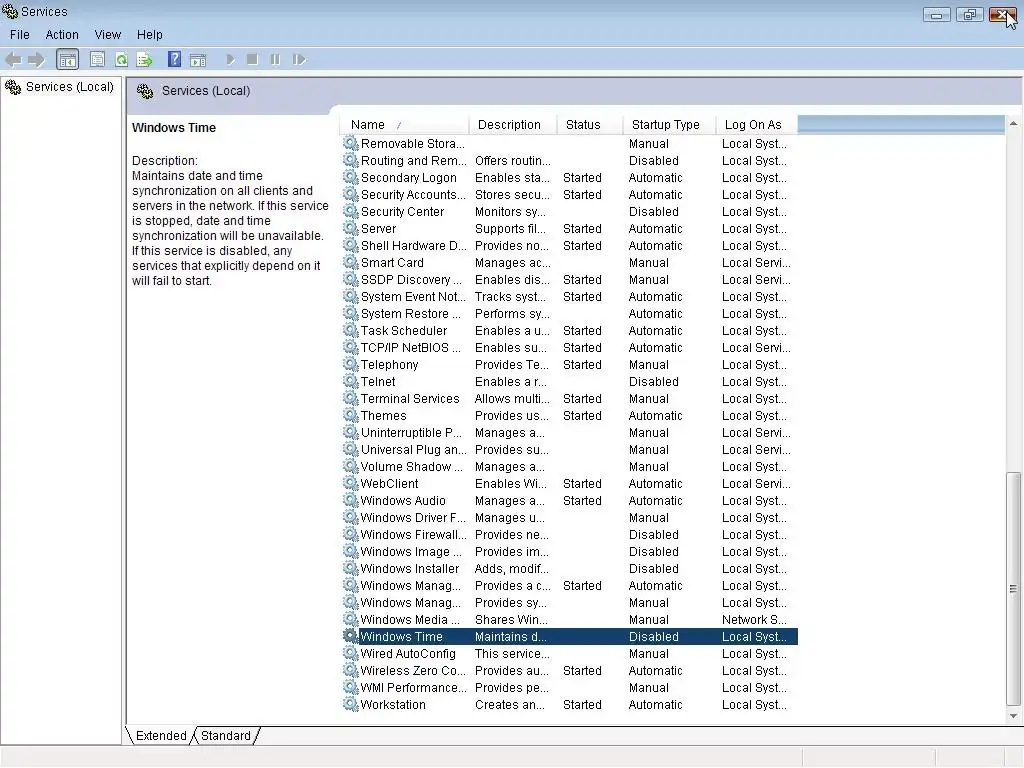Select the Windows Media service
The width and height of the screenshot is (1024, 768).
(x=569, y=620)
